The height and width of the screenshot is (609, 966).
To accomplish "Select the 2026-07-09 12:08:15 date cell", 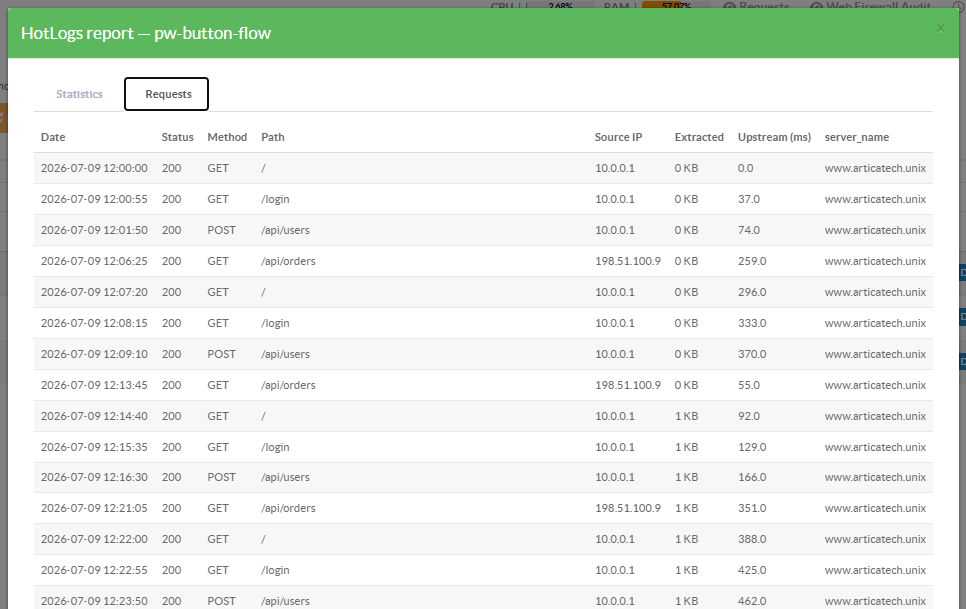I will pyautogui.click(x=94, y=323).
